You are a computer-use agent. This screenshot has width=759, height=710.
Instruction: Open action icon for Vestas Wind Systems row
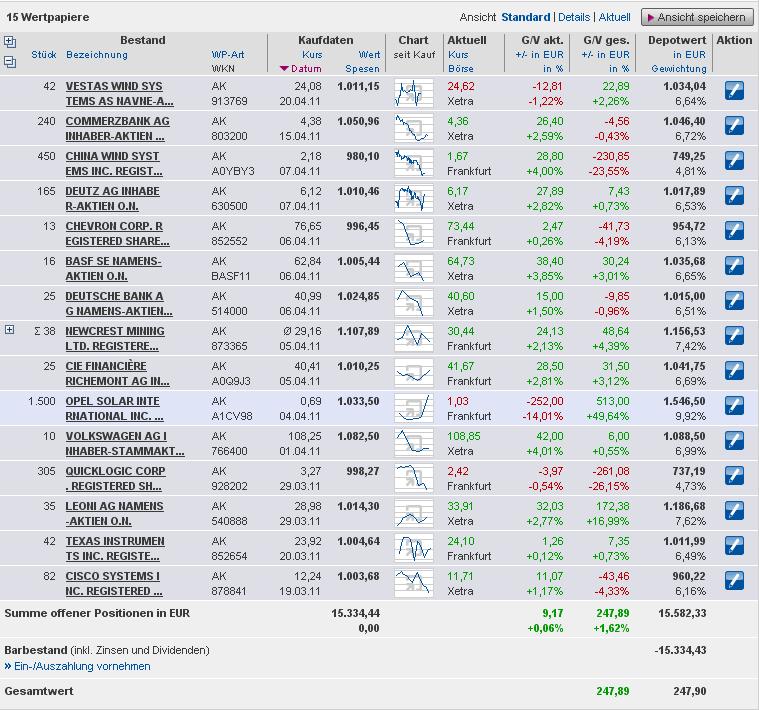pos(734,91)
